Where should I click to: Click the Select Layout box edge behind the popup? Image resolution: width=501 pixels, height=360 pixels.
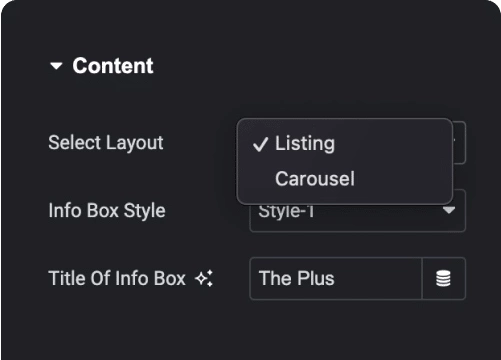pos(459,143)
